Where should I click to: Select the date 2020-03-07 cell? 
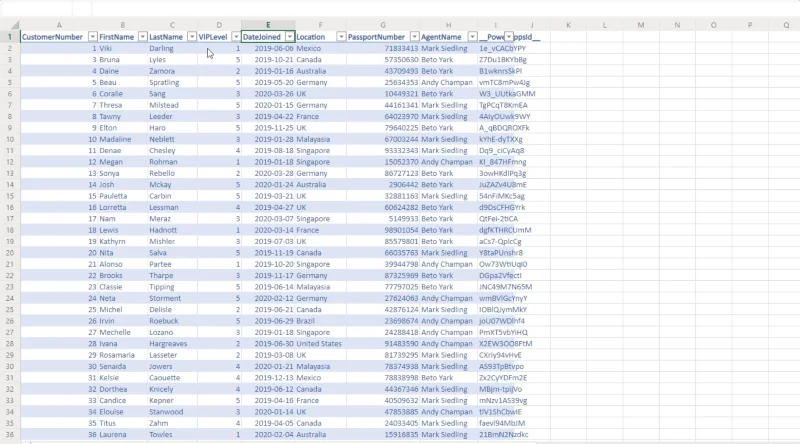268,218
